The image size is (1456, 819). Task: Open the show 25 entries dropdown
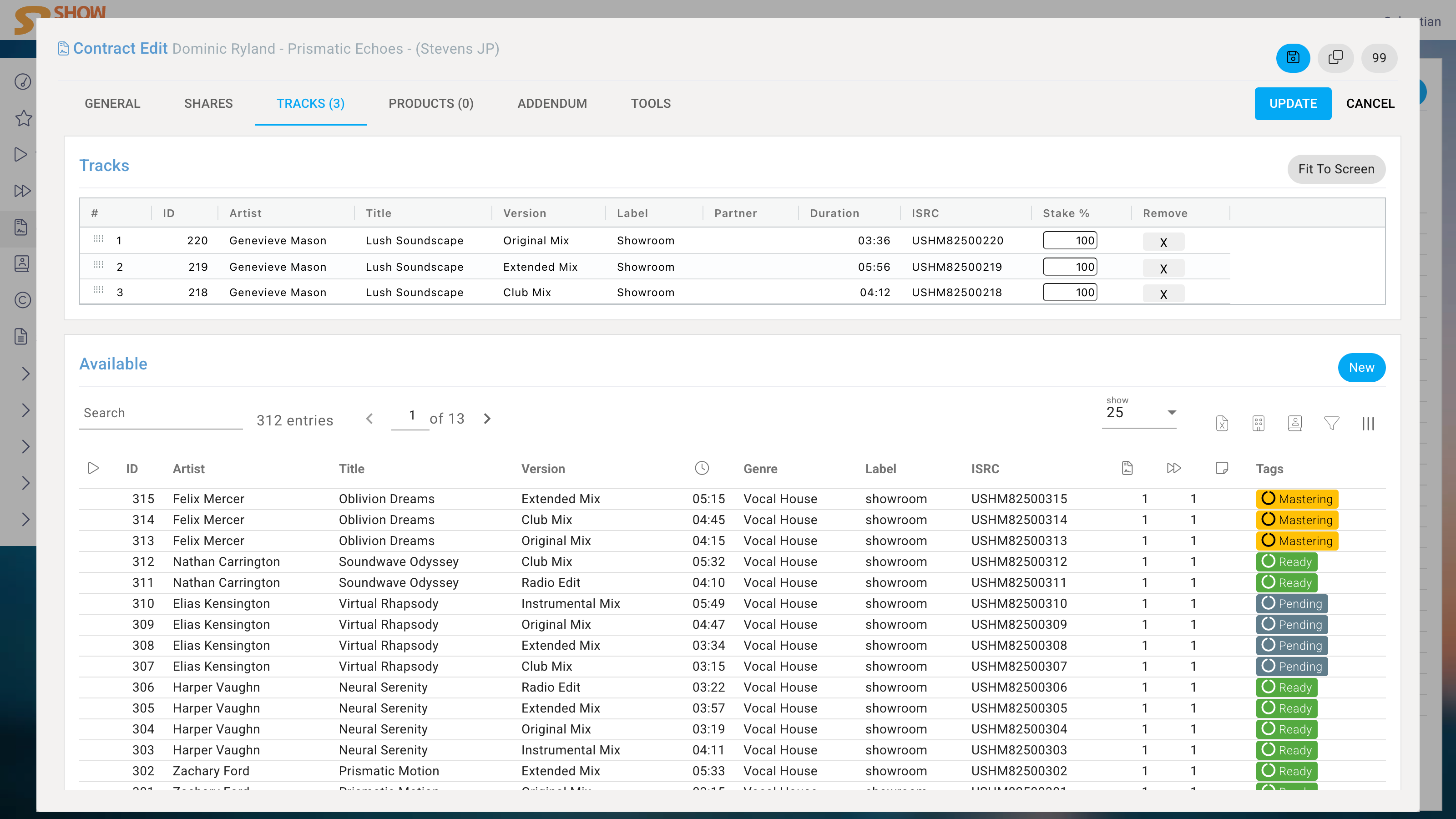[1139, 413]
